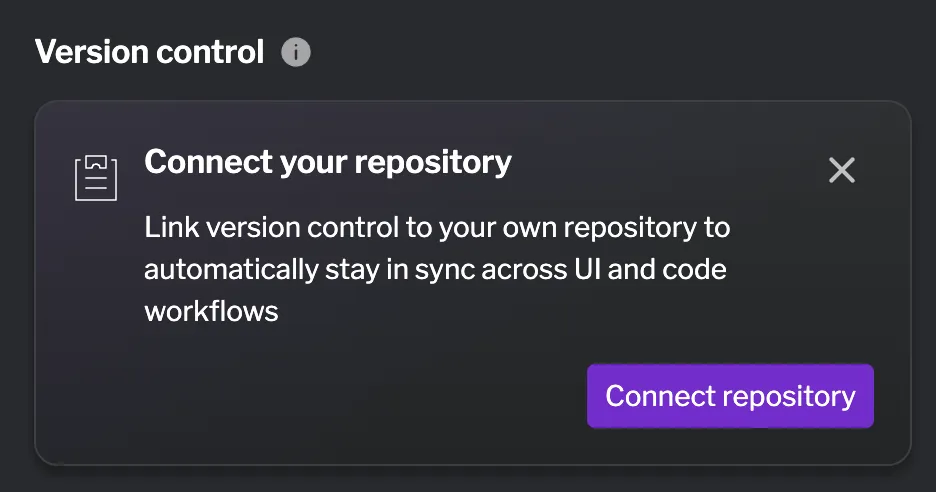Click the Version control label text
This screenshot has width=936, height=492.
[x=150, y=52]
